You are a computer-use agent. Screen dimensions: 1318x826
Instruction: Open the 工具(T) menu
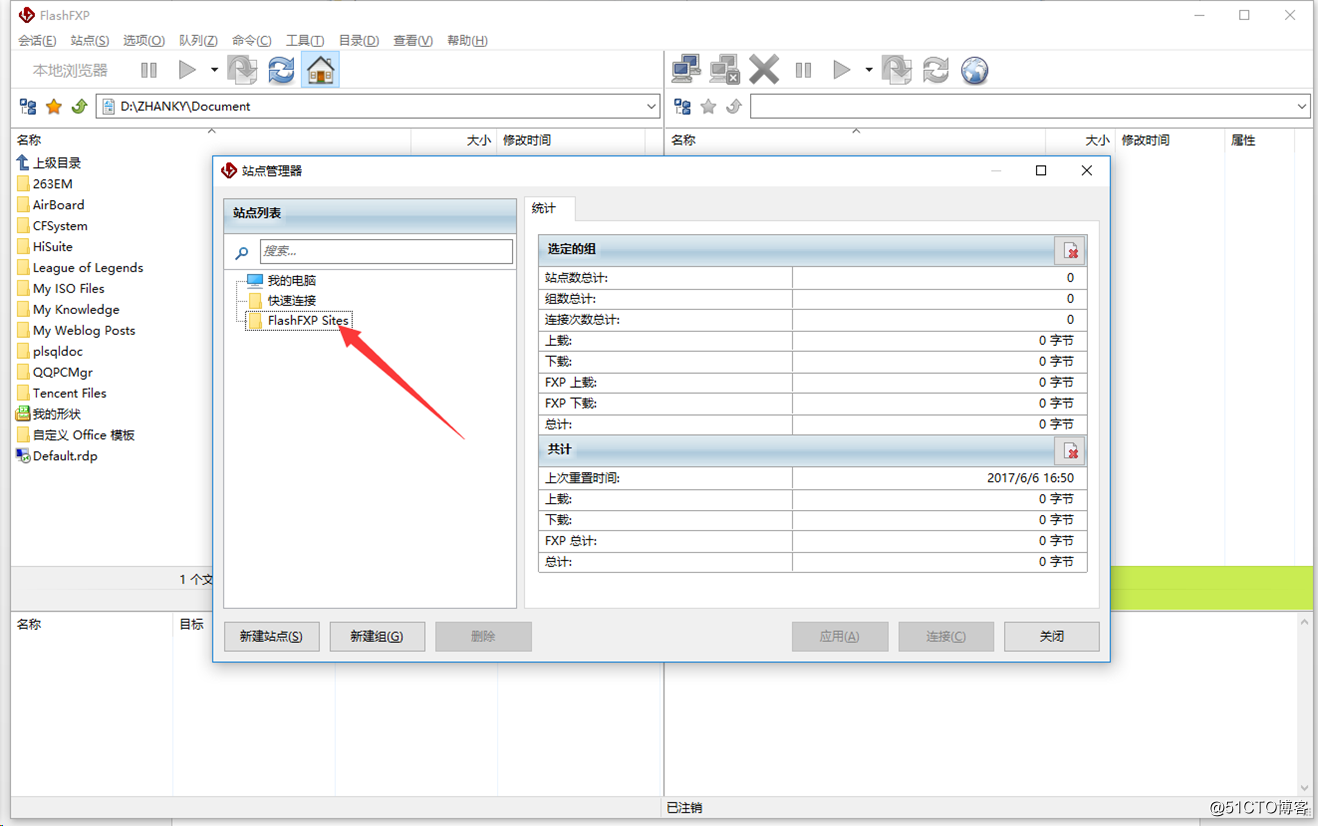[x=305, y=41]
